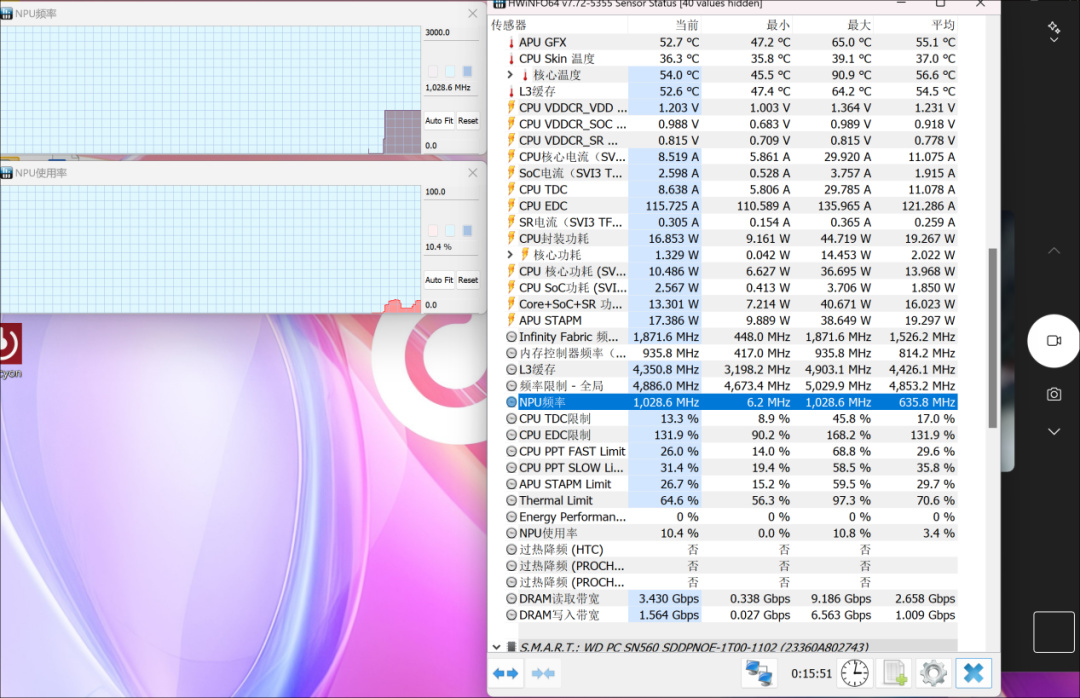Click thermometer icon beside APU GFX
1080x698 pixels.
click(x=511, y=42)
